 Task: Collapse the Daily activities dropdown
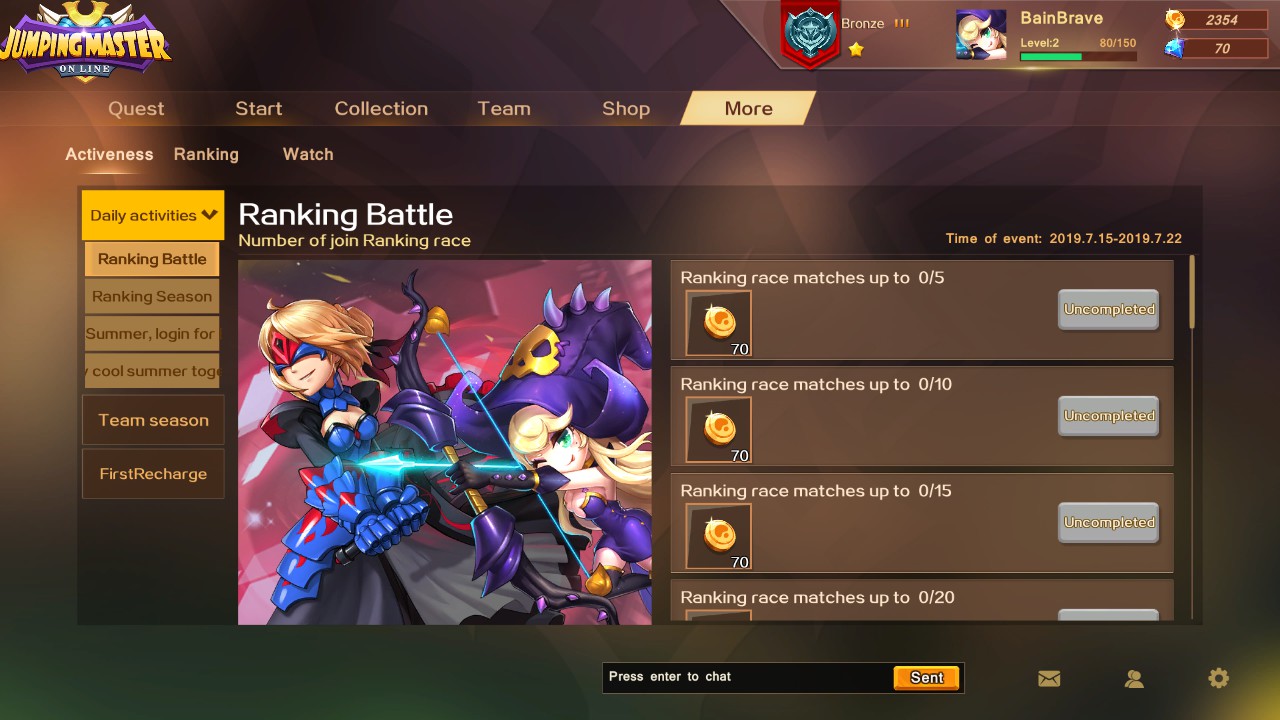(153, 215)
